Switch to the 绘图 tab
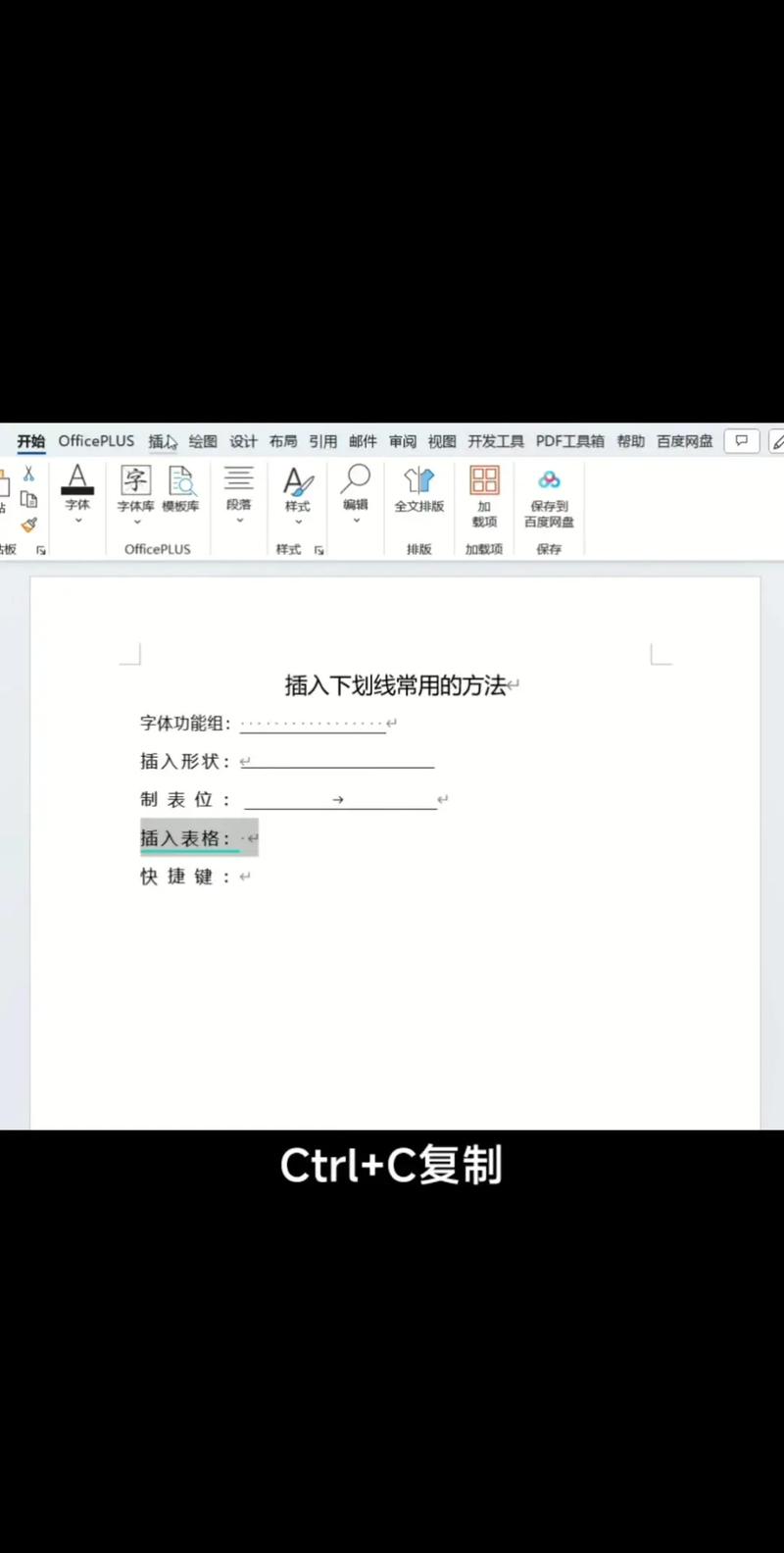This screenshot has height=1553, width=784. (203, 441)
